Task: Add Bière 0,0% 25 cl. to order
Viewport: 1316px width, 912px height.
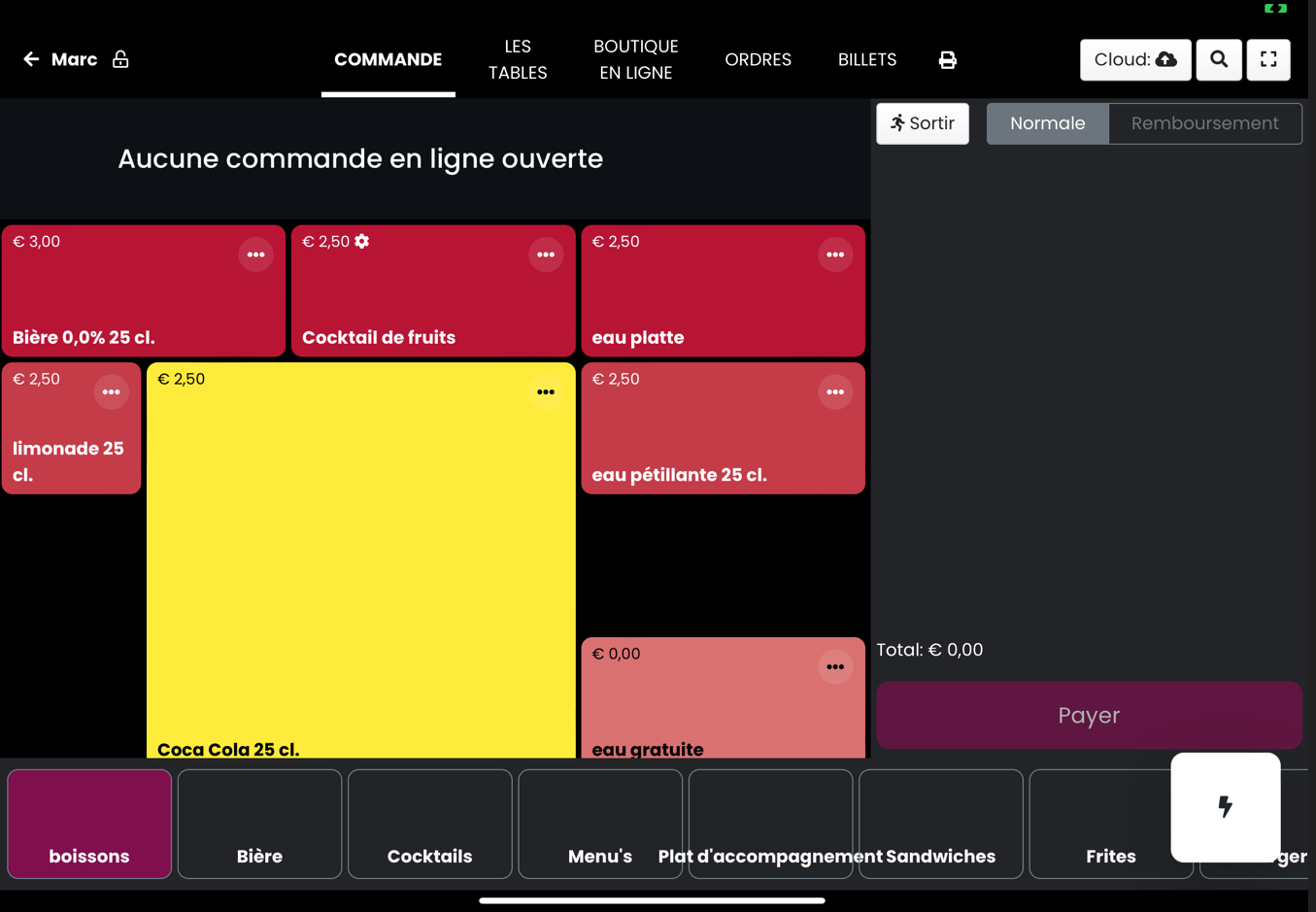Action: click(144, 291)
